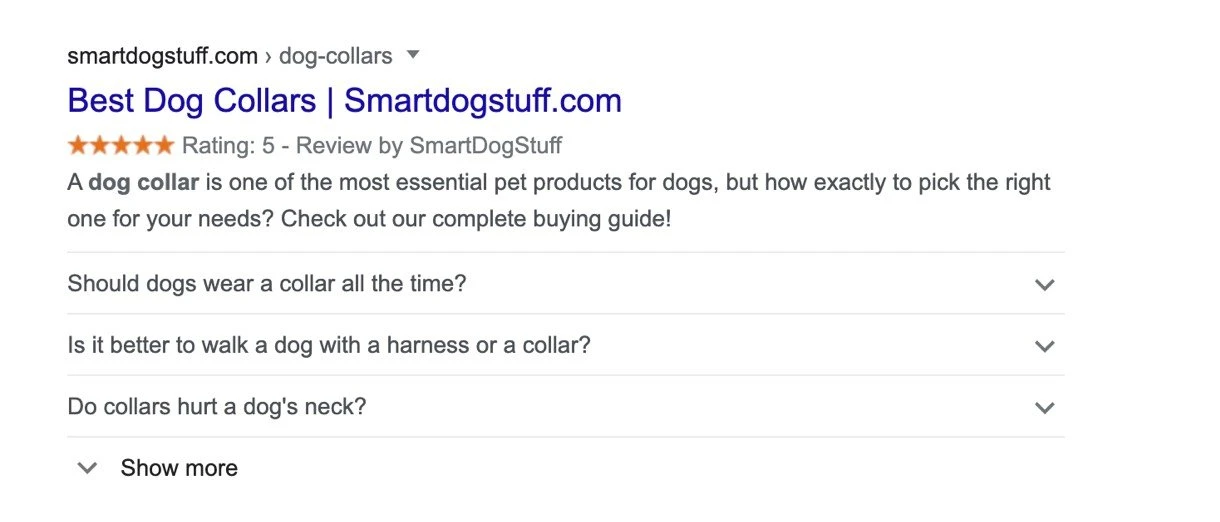Expand question text "Is it better to walk a dog with a harness"
The image size is (1220, 522).
pyautogui.click(x=329, y=346)
